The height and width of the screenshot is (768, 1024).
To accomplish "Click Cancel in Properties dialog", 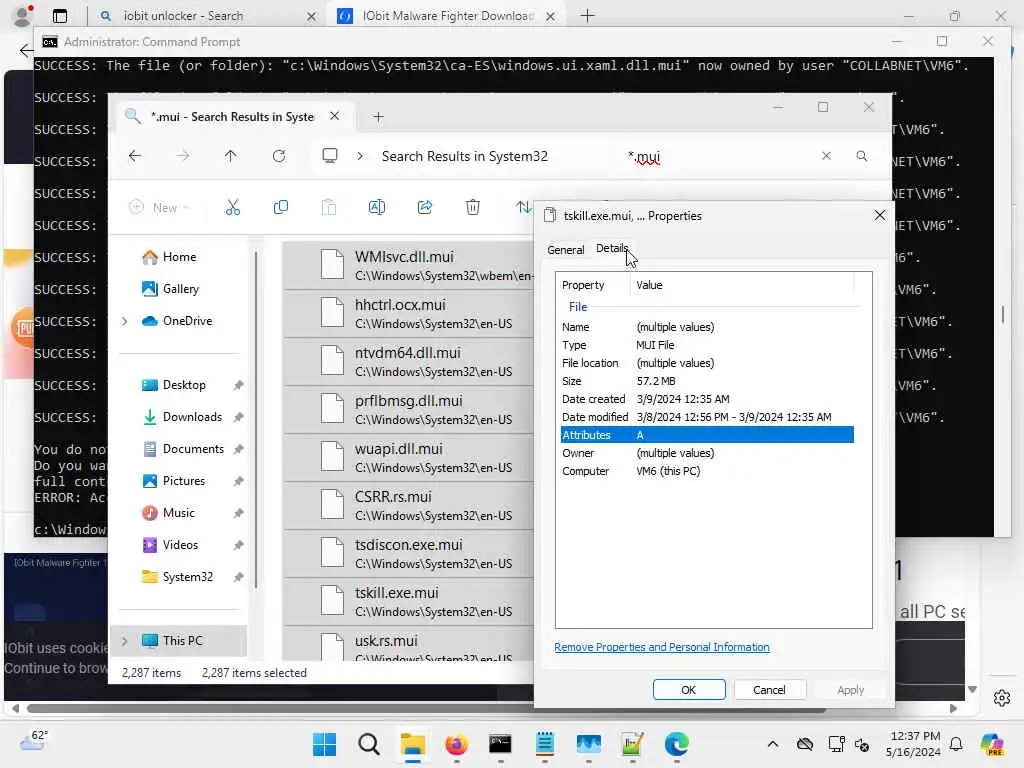I will tap(769, 690).
